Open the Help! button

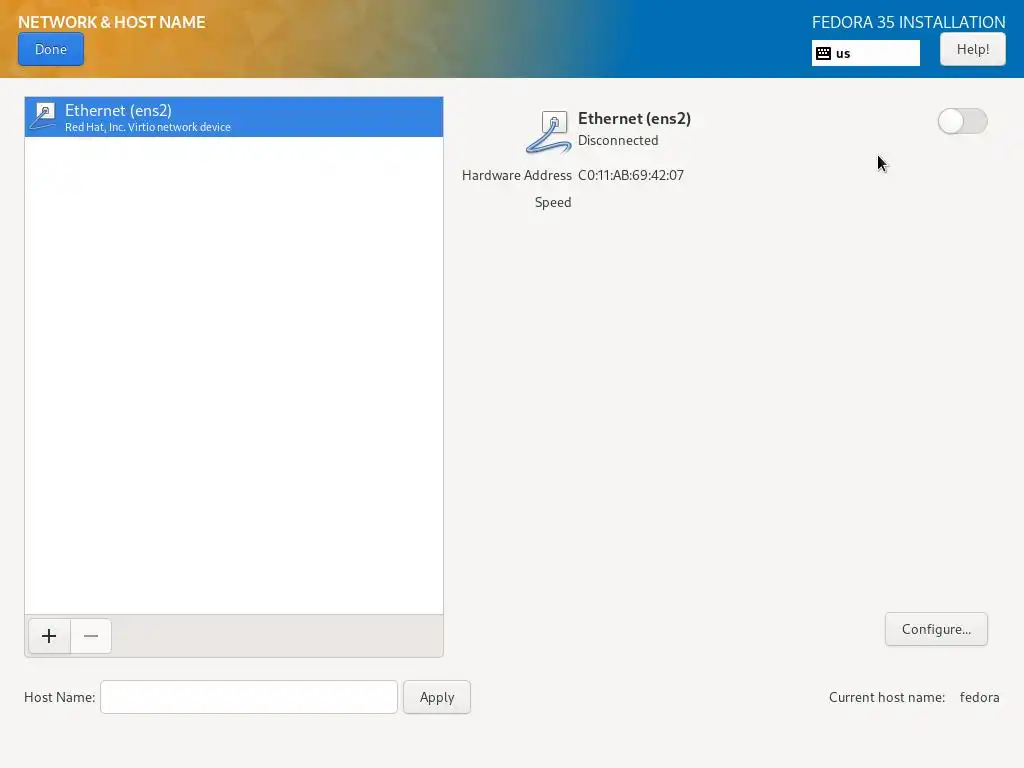point(972,50)
